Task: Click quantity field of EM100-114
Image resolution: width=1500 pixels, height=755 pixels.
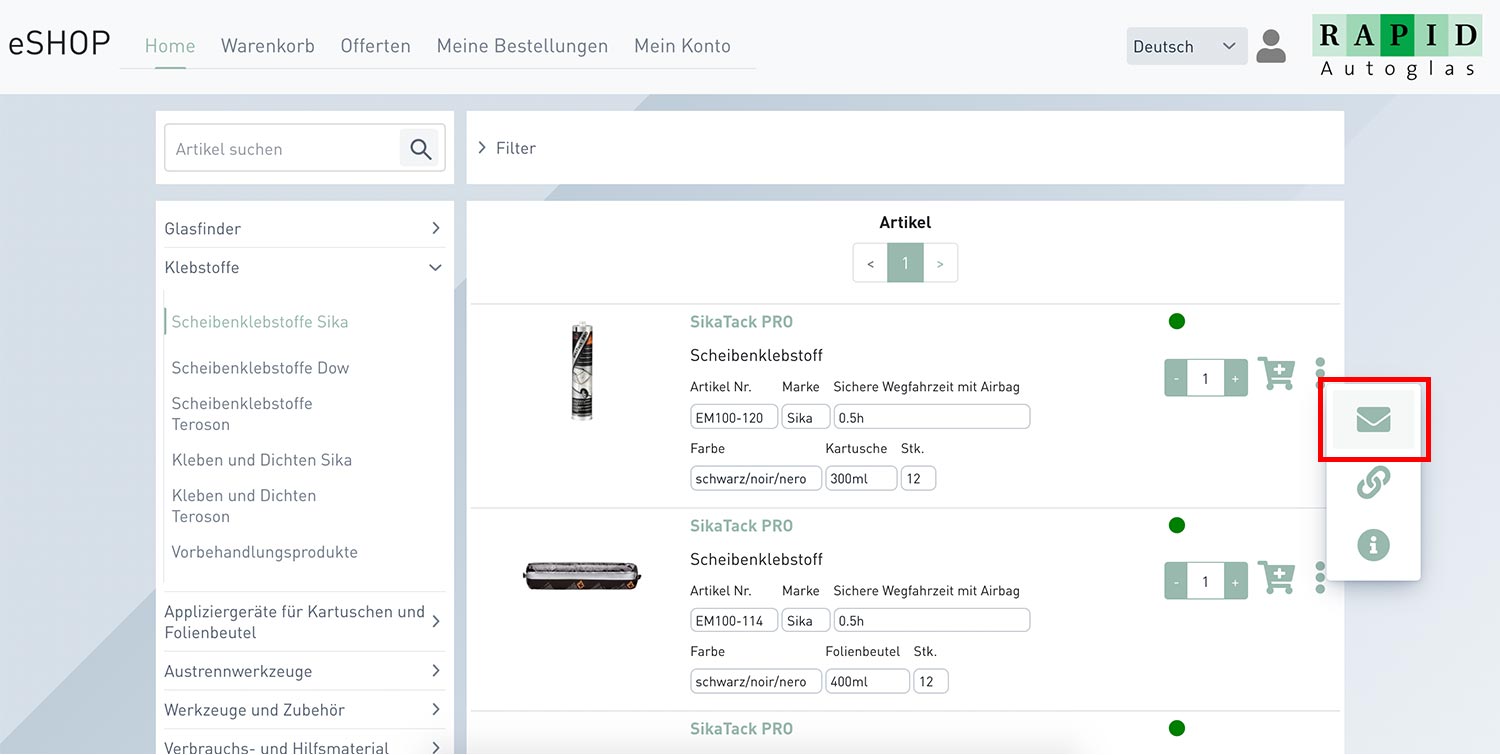Action: click(1206, 581)
